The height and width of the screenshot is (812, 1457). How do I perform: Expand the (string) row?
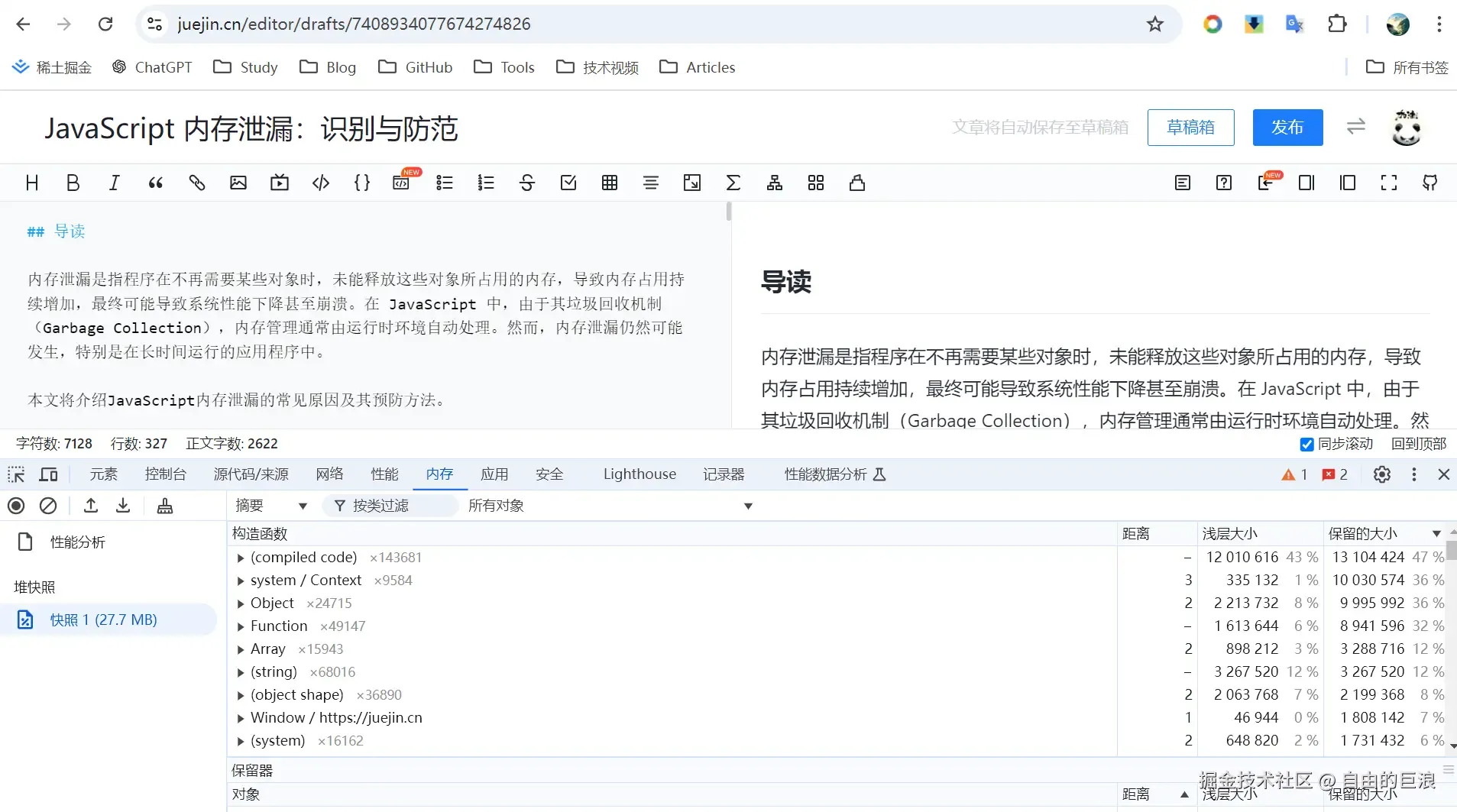click(x=241, y=672)
